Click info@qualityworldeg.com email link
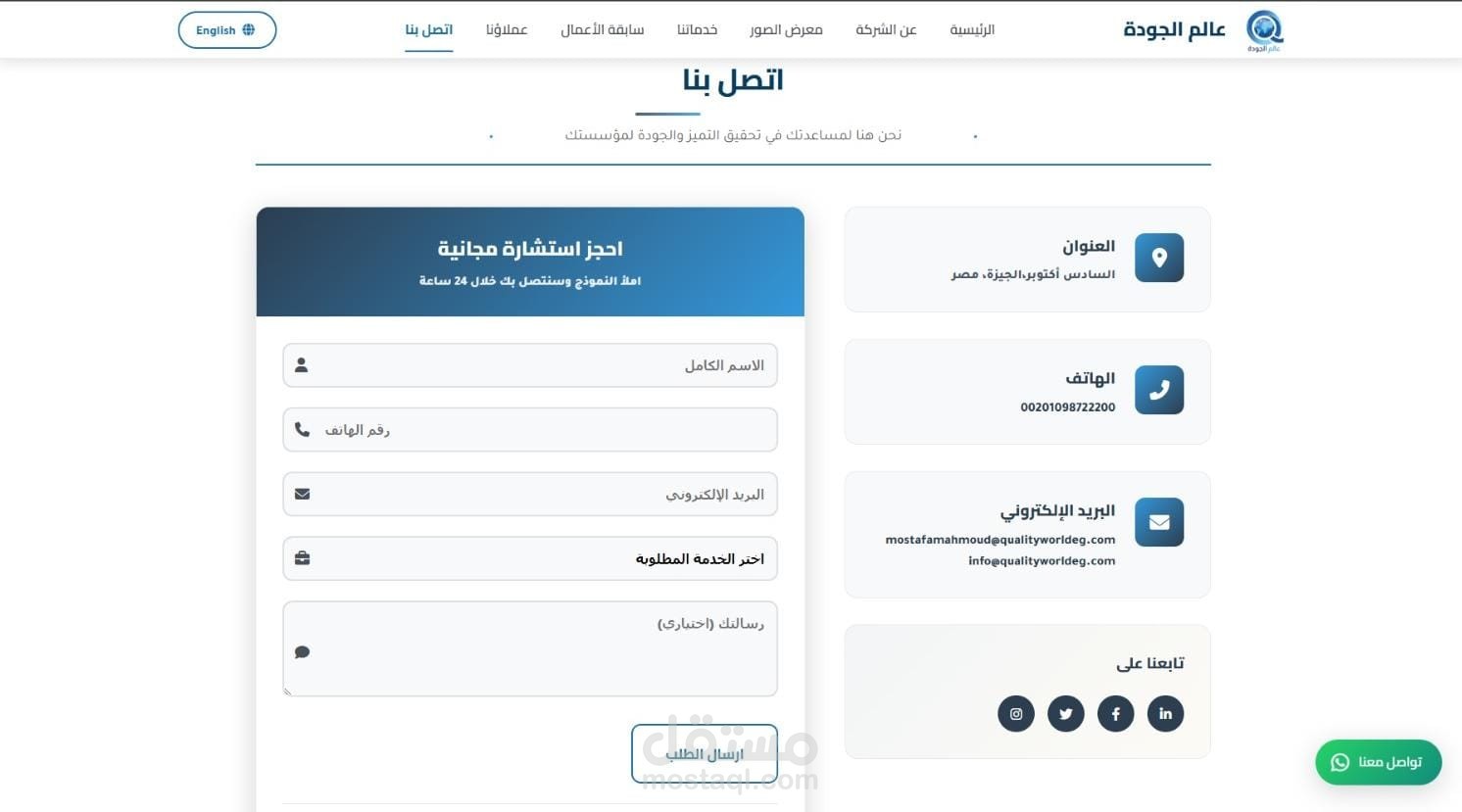Image resolution: width=1462 pixels, height=812 pixels. coord(1042,561)
